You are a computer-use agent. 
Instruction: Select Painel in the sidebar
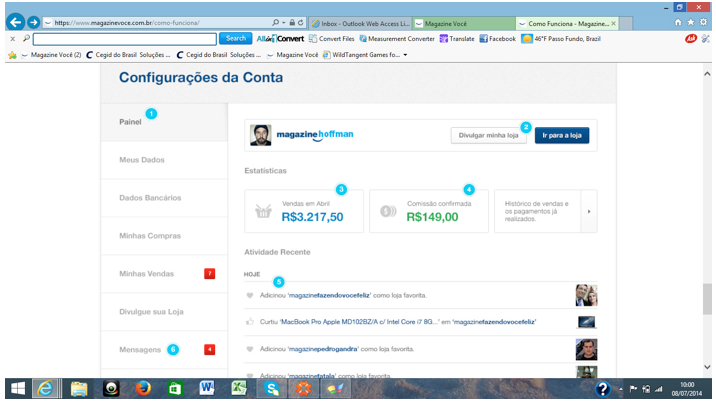pos(164,122)
